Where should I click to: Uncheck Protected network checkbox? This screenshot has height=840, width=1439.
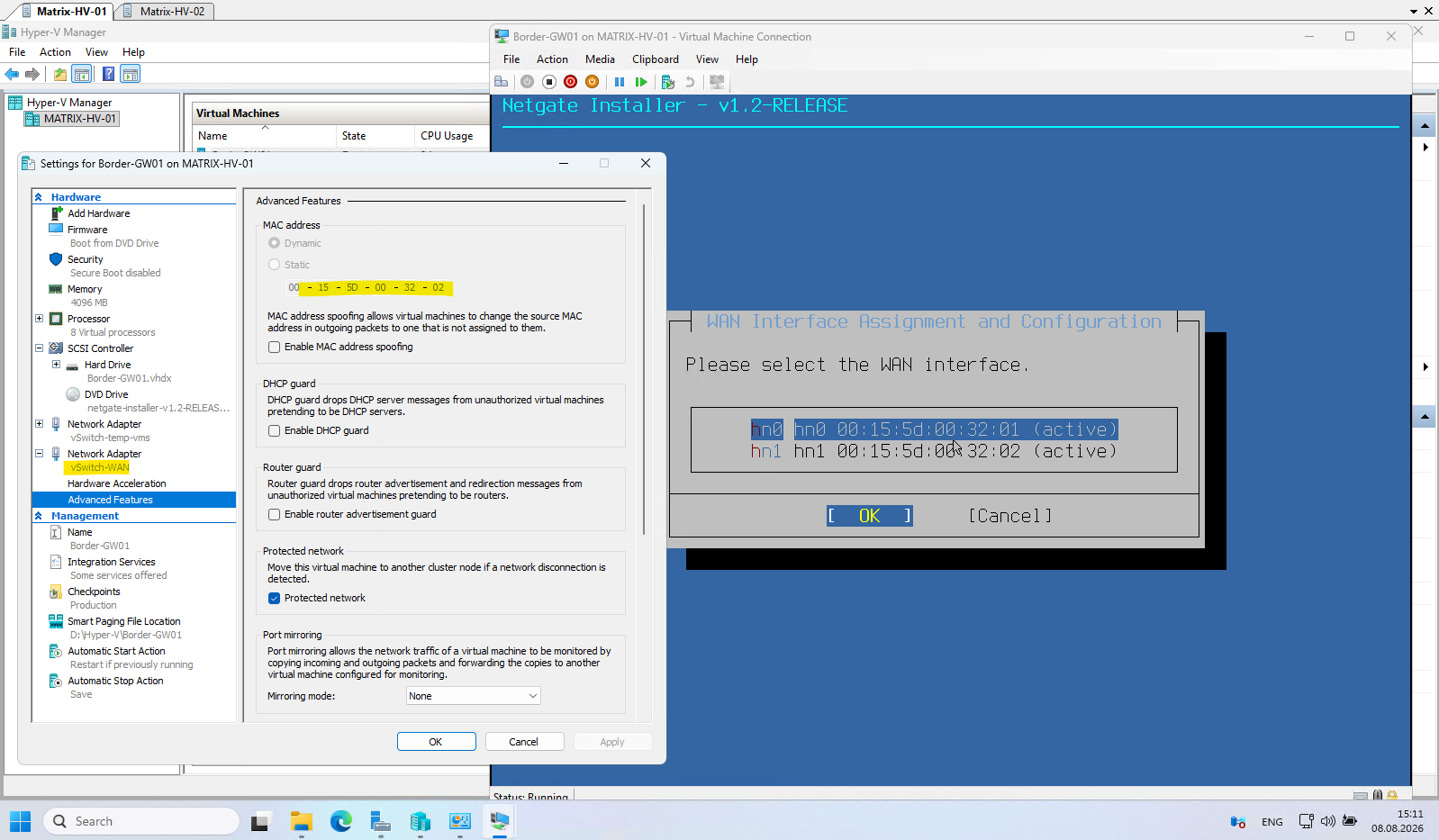tap(274, 598)
